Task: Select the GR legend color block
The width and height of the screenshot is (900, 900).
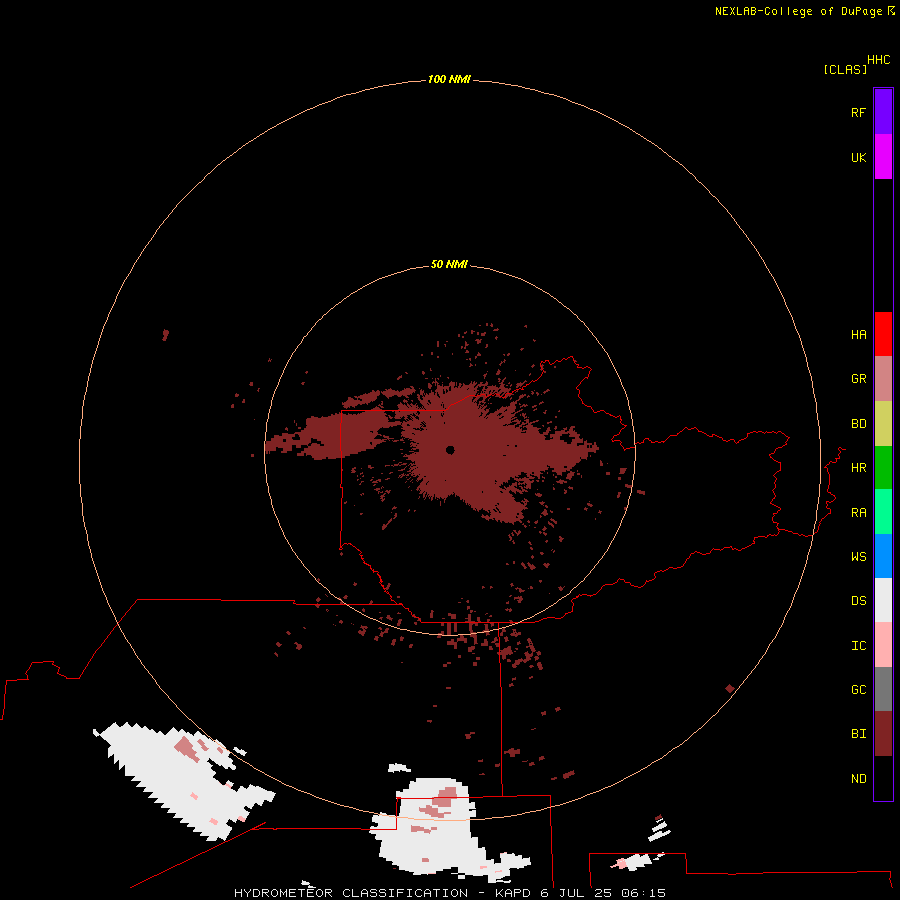Action: click(x=883, y=378)
